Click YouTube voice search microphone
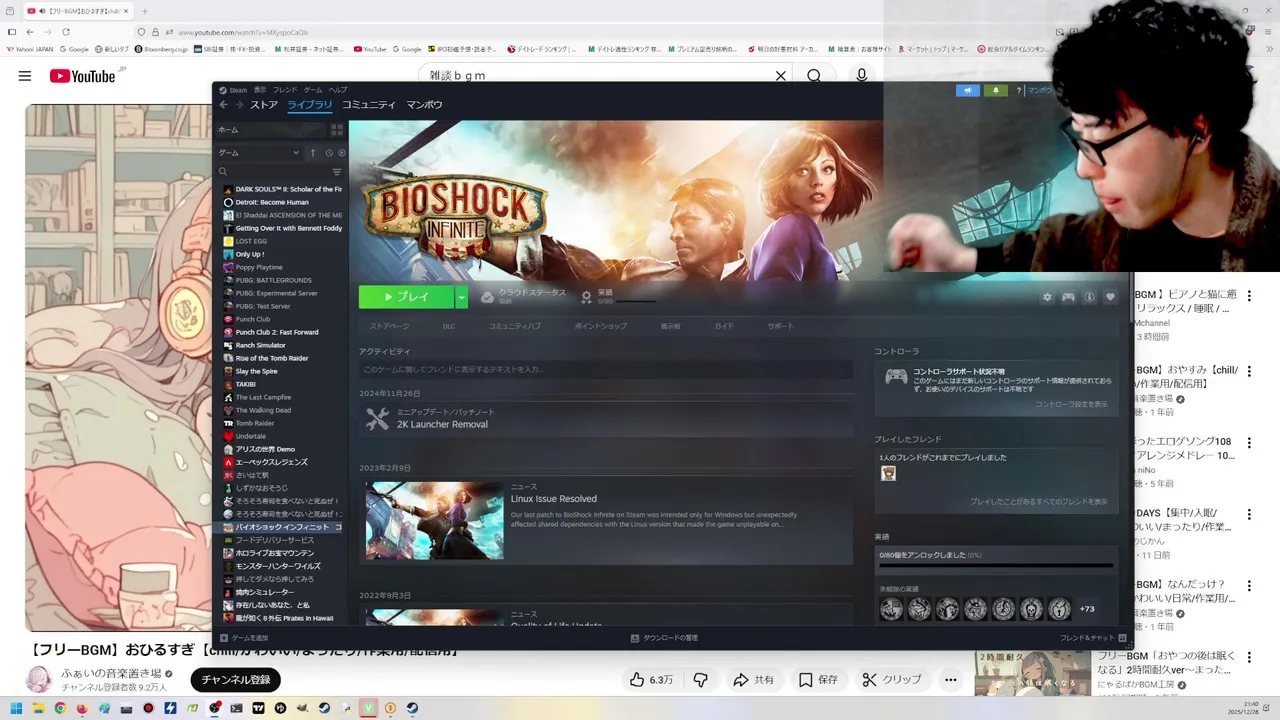The image size is (1280, 720). coord(862,76)
